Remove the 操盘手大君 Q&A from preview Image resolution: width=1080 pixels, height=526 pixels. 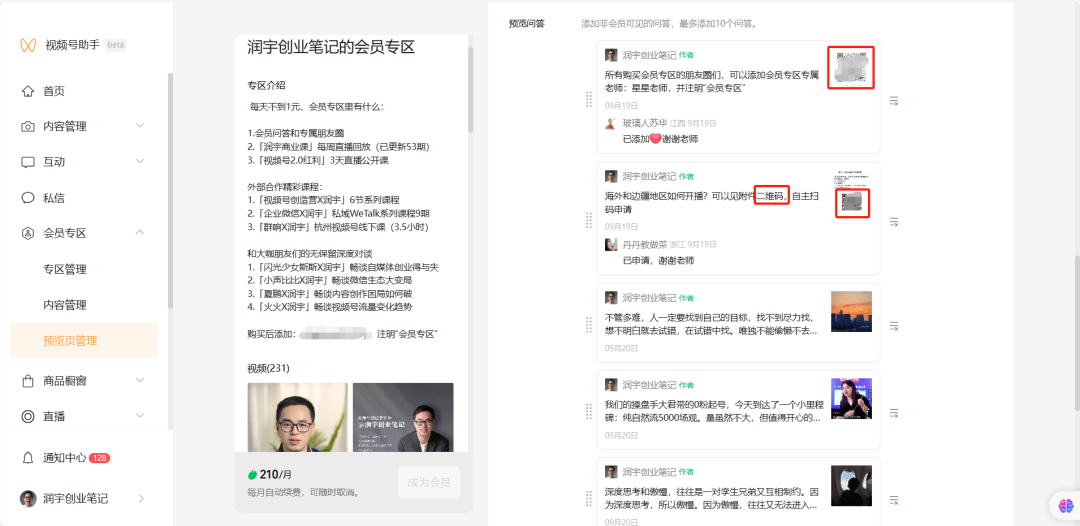894,412
